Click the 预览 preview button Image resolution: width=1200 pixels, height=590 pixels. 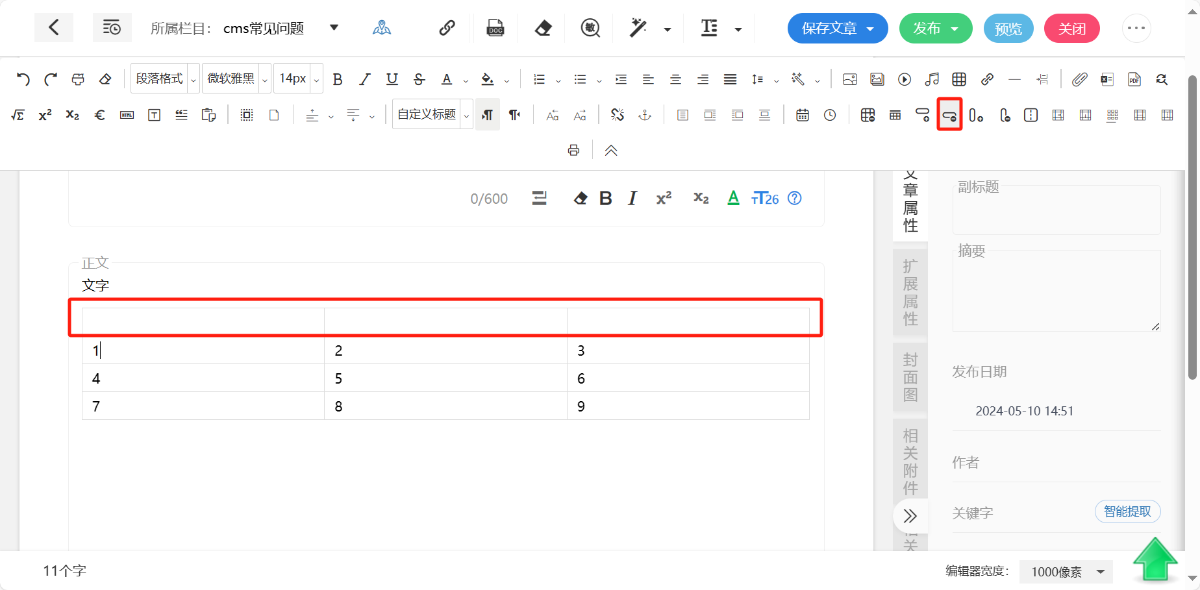[x=1008, y=28]
